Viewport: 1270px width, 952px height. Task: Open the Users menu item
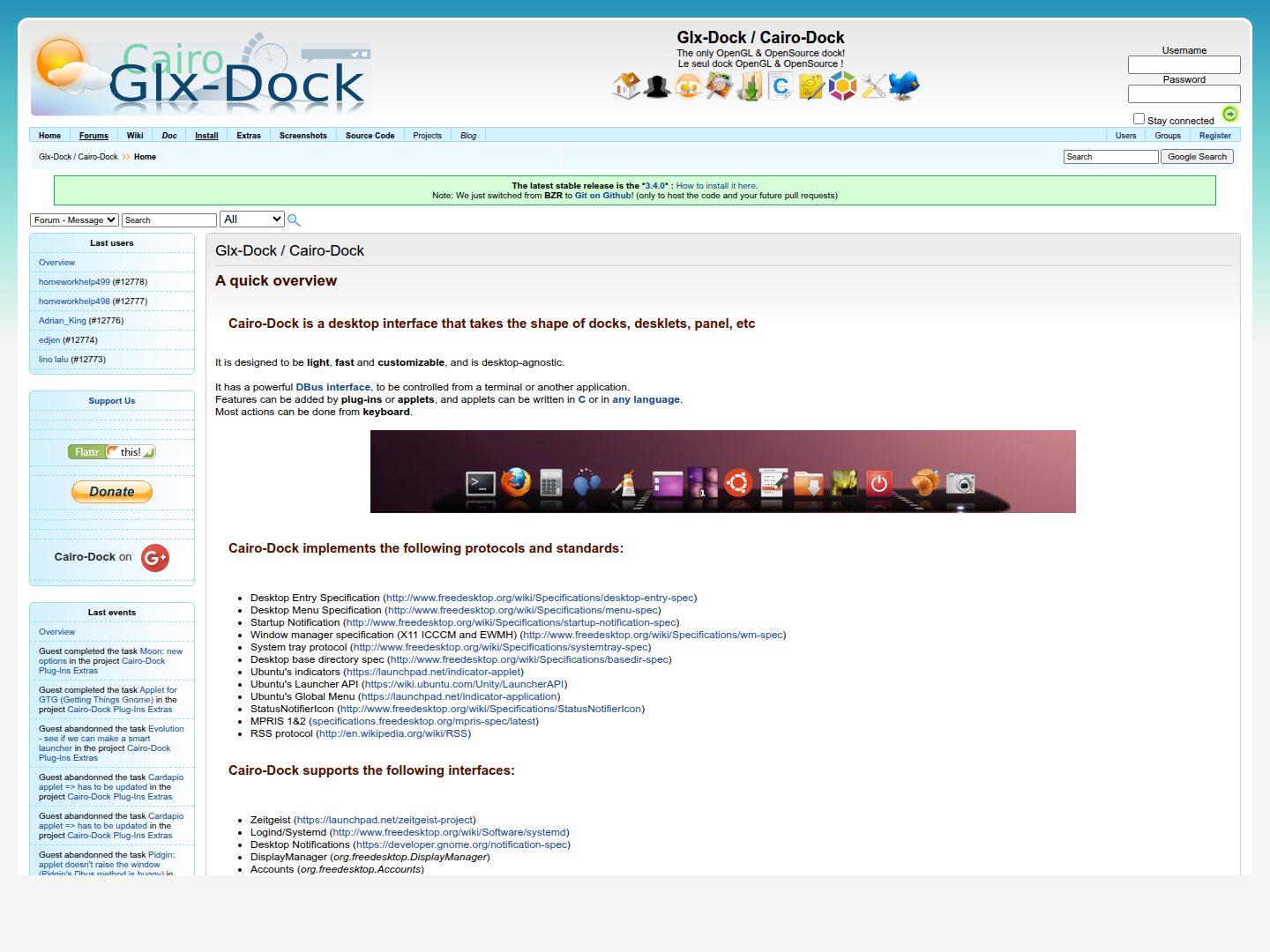tap(1125, 136)
